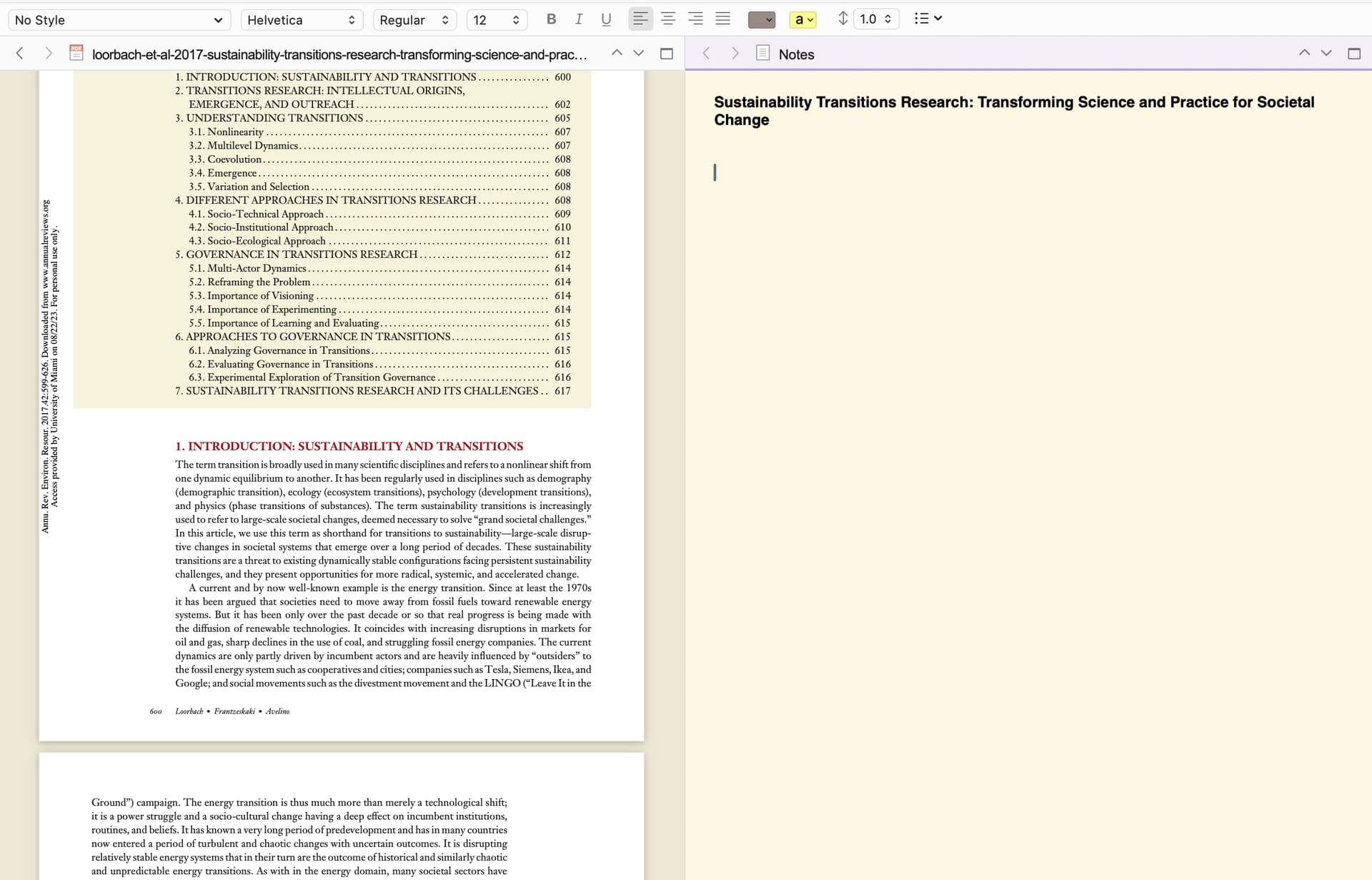Center align text
Viewport: 1372px width, 880px height.
click(x=668, y=19)
